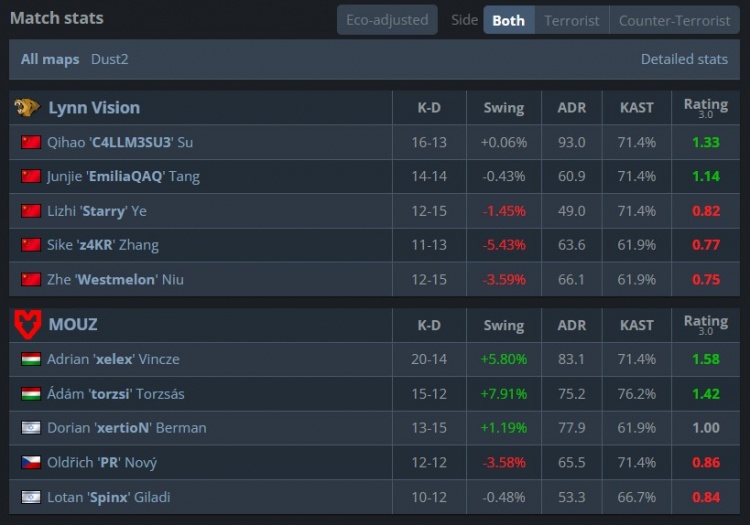
Task: Switch side filter to Terrorist
Action: 572,20
